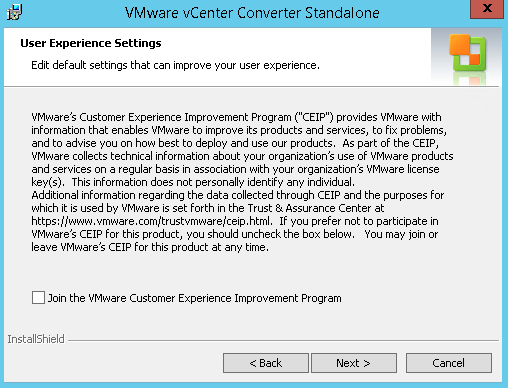Screen dimensions: 508x388
Task: Close the installer with the red X
Action: pos(487,9)
